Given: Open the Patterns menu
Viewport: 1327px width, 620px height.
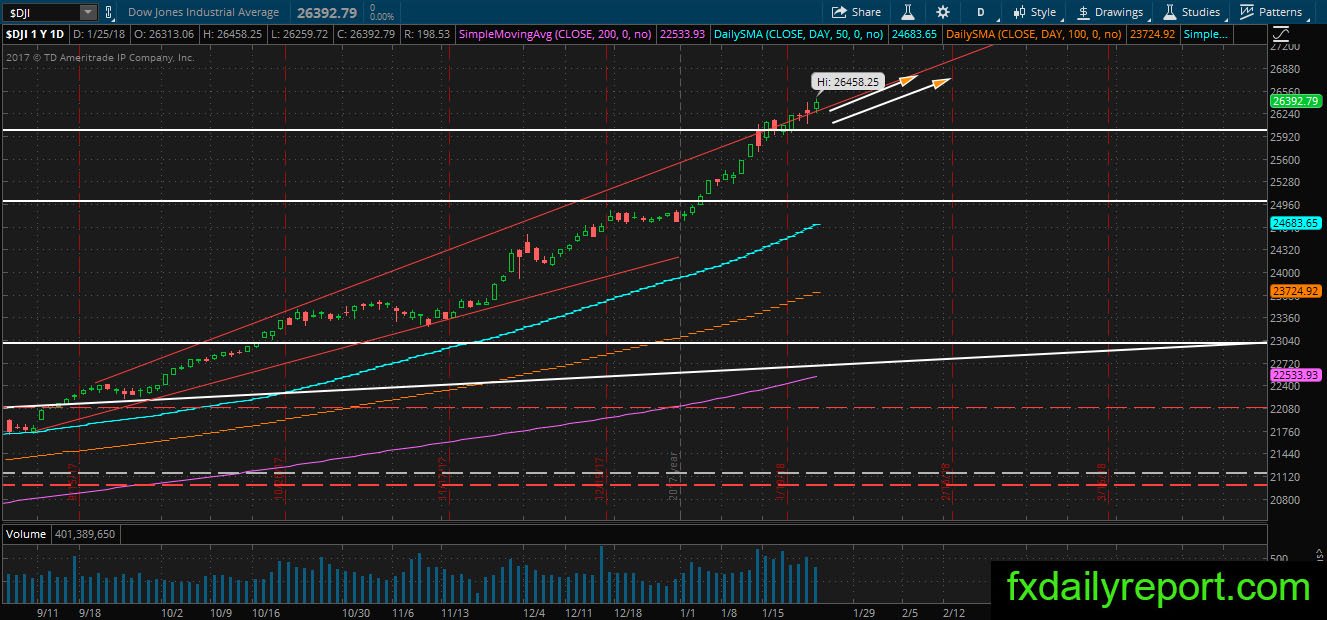Looking at the screenshot, I should 1271,12.
